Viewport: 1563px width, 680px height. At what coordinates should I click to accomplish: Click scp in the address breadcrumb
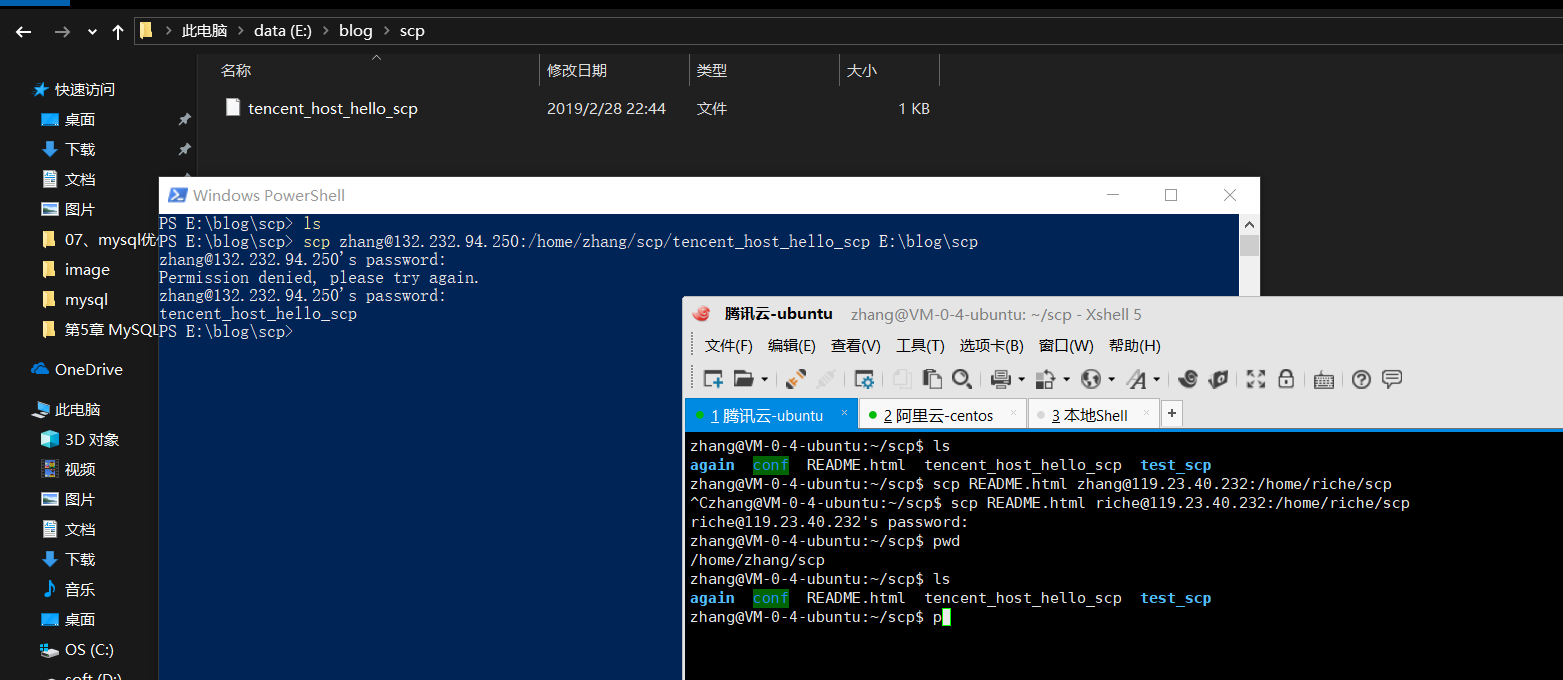click(412, 31)
